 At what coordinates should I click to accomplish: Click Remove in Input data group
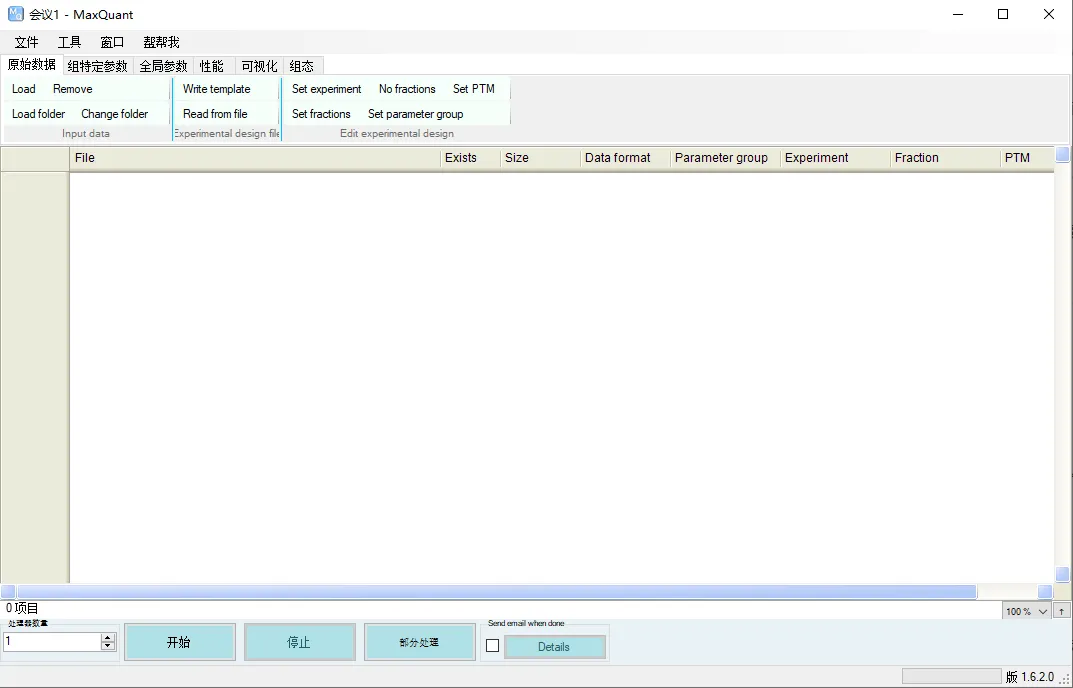tap(73, 89)
